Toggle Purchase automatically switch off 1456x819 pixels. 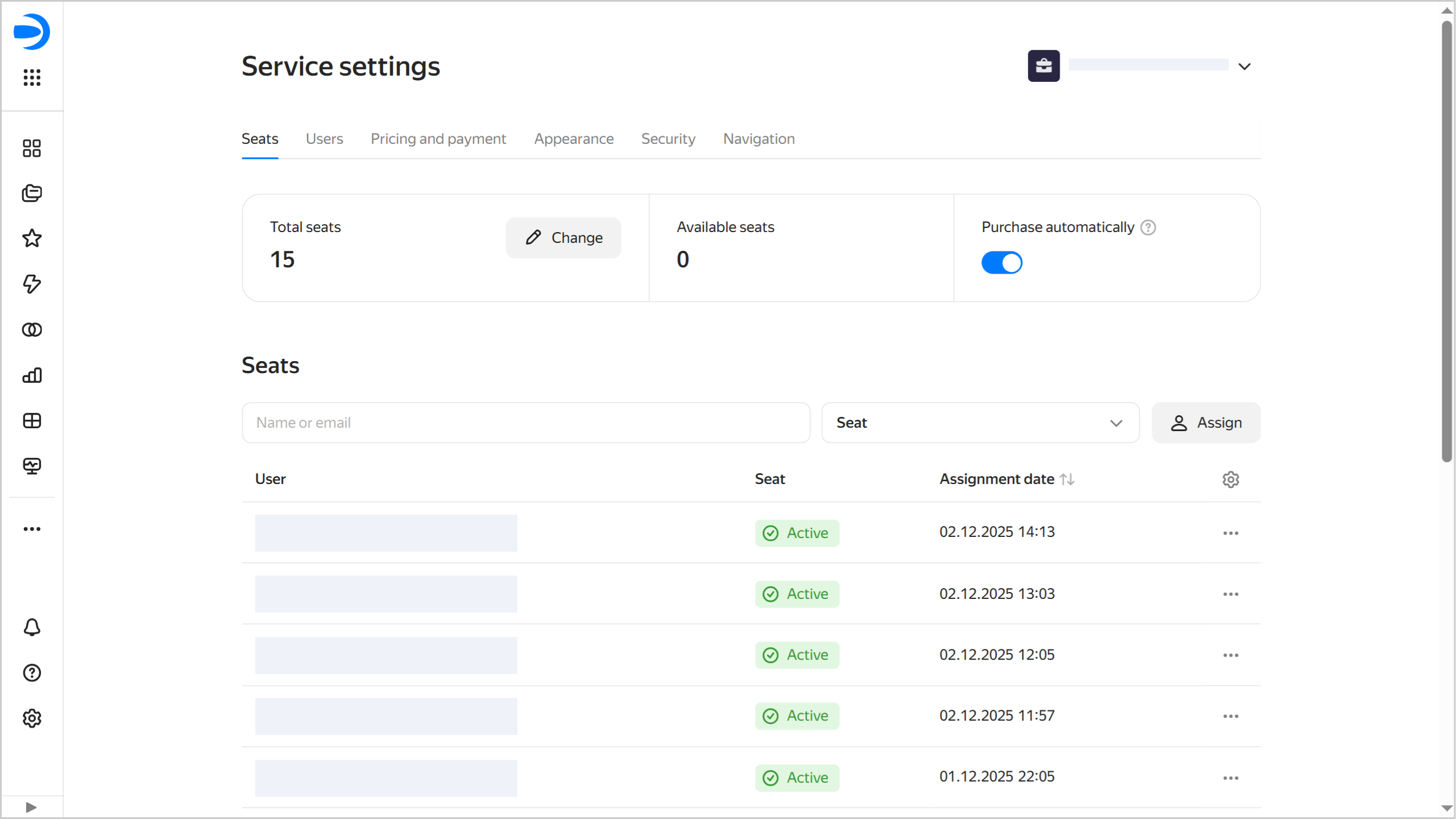(1002, 263)
